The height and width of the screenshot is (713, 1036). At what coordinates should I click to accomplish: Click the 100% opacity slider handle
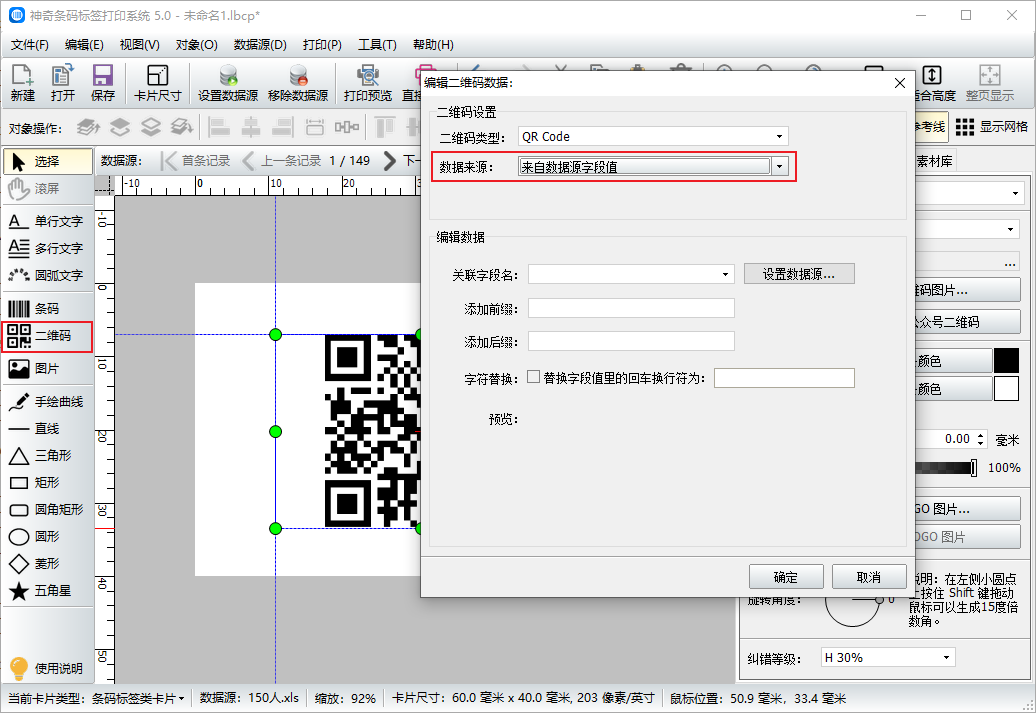pyautogui.click(x=974, y=468)
